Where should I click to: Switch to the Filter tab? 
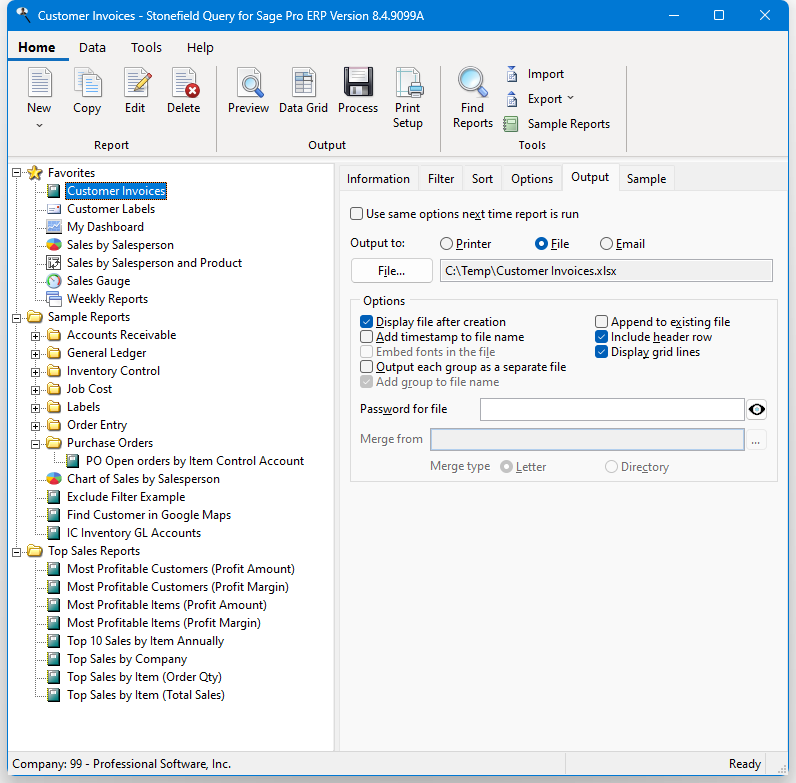(441, 179)
